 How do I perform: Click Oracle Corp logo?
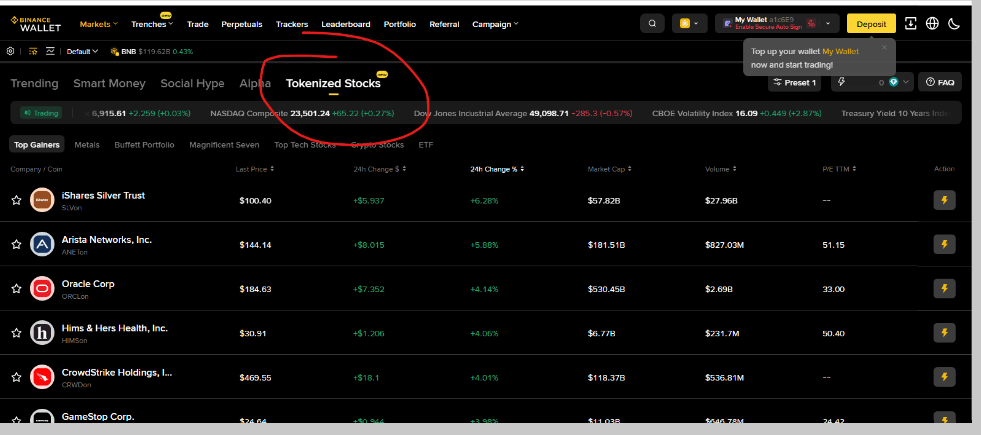[x=42, y=289]
